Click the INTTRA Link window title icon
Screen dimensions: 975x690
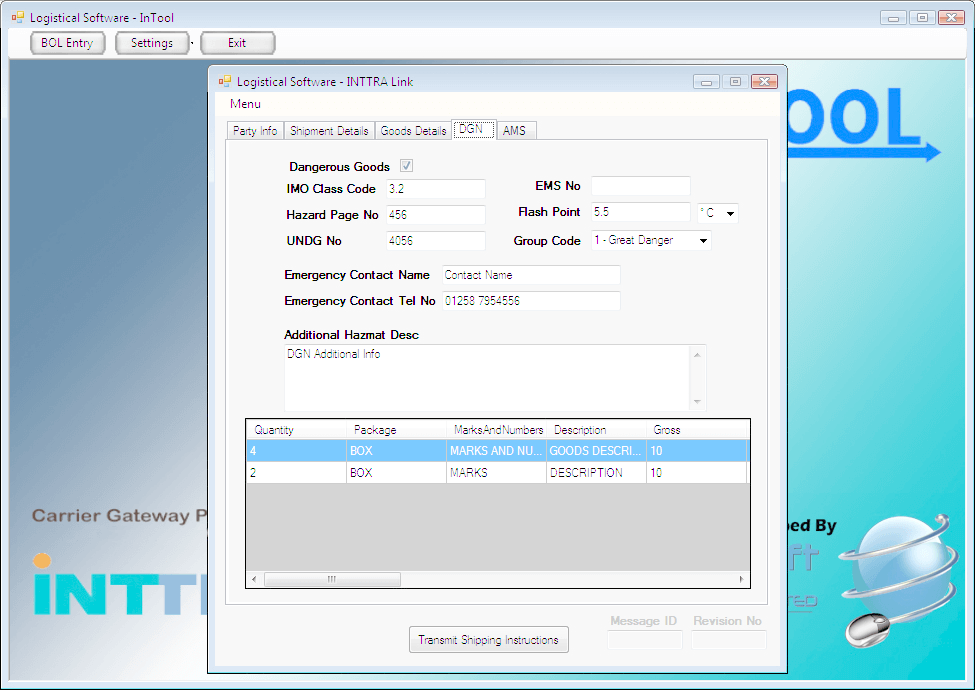224,81
